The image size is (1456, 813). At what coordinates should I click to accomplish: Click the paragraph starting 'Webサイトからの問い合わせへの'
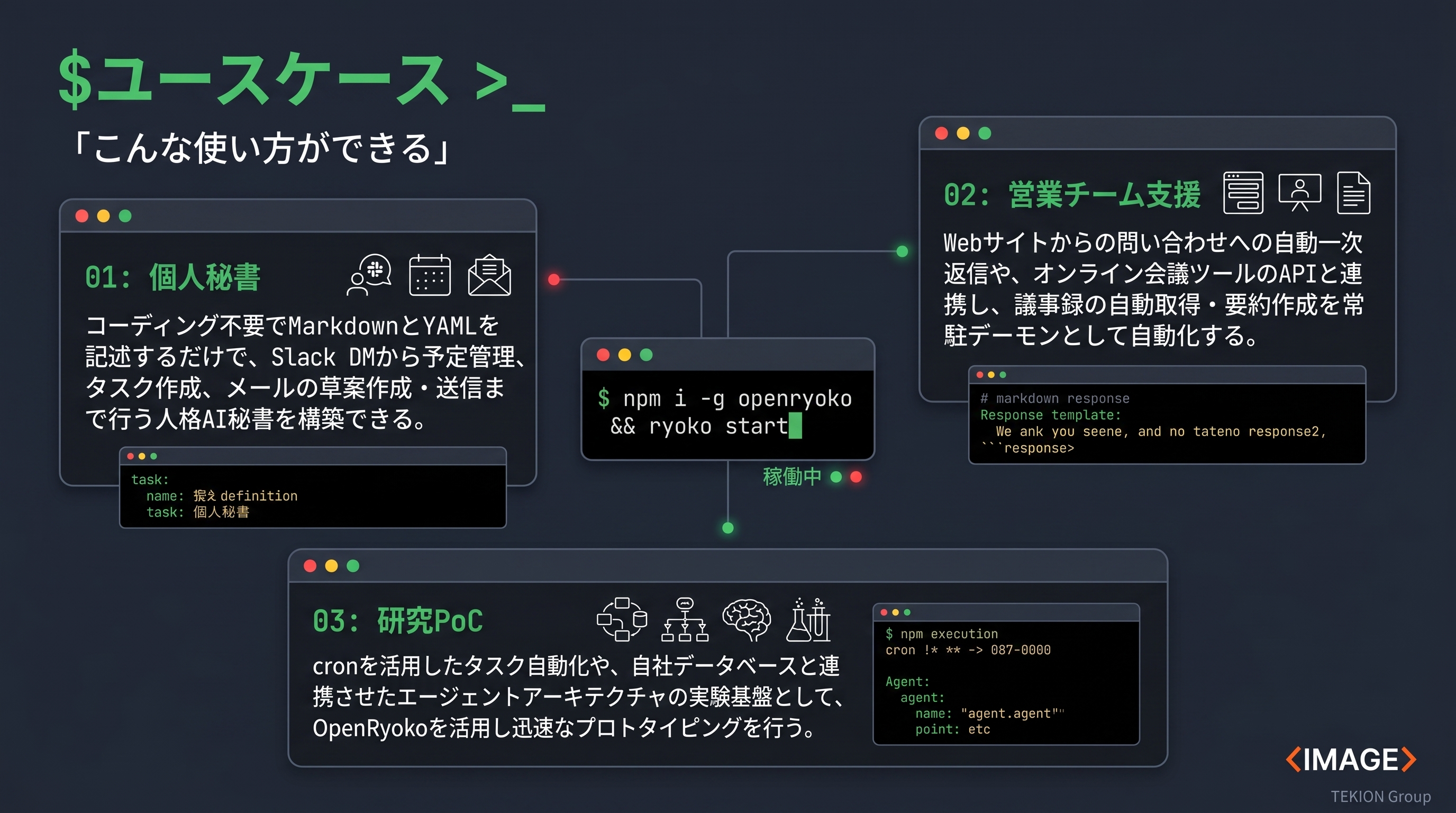pyautogui.click(x=1153, y=289)
